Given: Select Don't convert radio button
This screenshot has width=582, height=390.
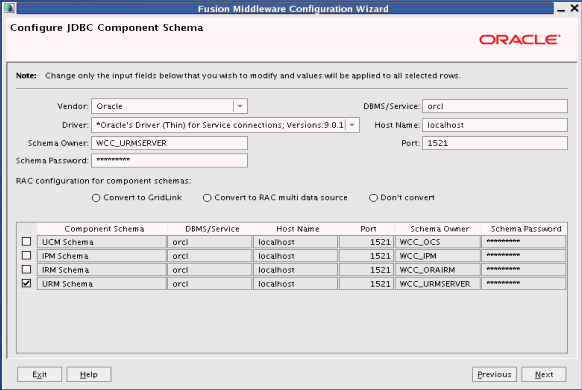Looking at the screenshot, I should click(x=373, y=198).
